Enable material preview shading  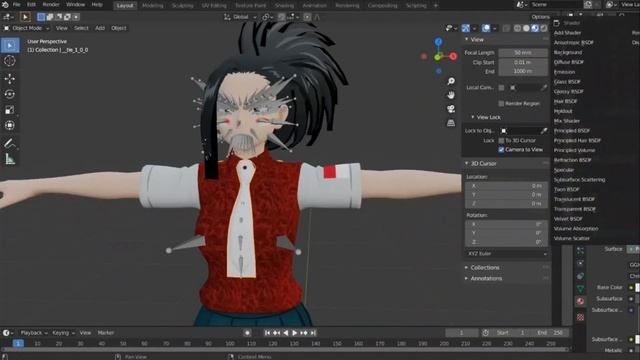[535, 28]
